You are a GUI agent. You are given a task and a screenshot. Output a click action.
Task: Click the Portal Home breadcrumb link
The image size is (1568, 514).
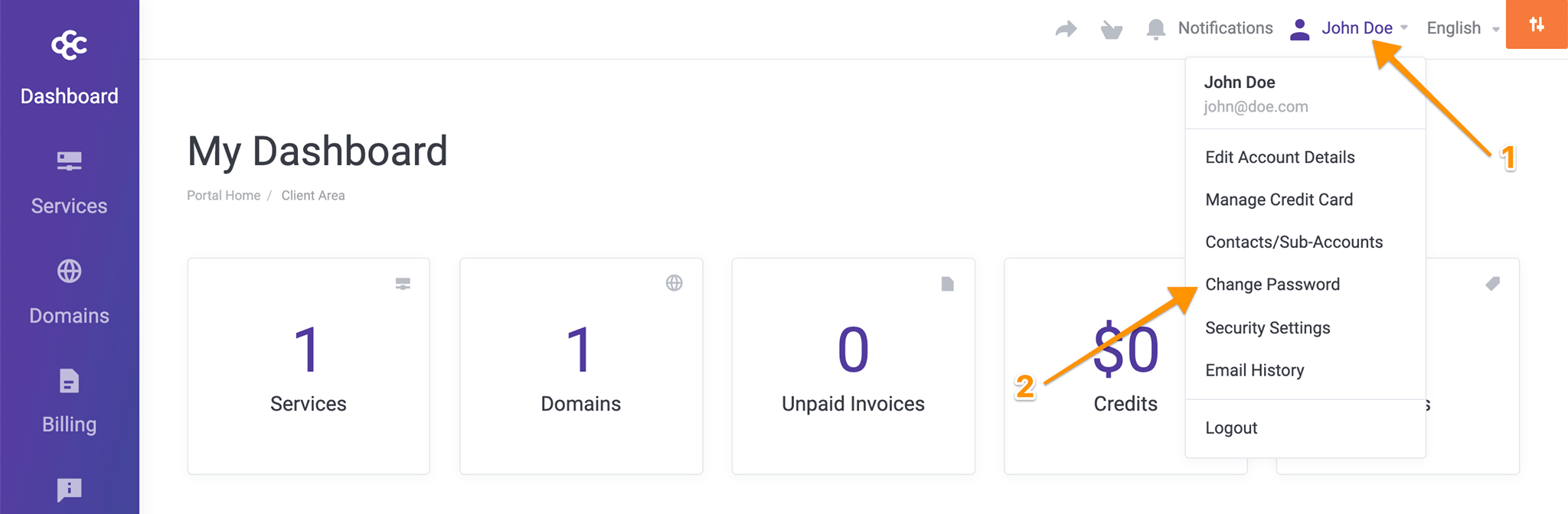click(x=224, y=196)
